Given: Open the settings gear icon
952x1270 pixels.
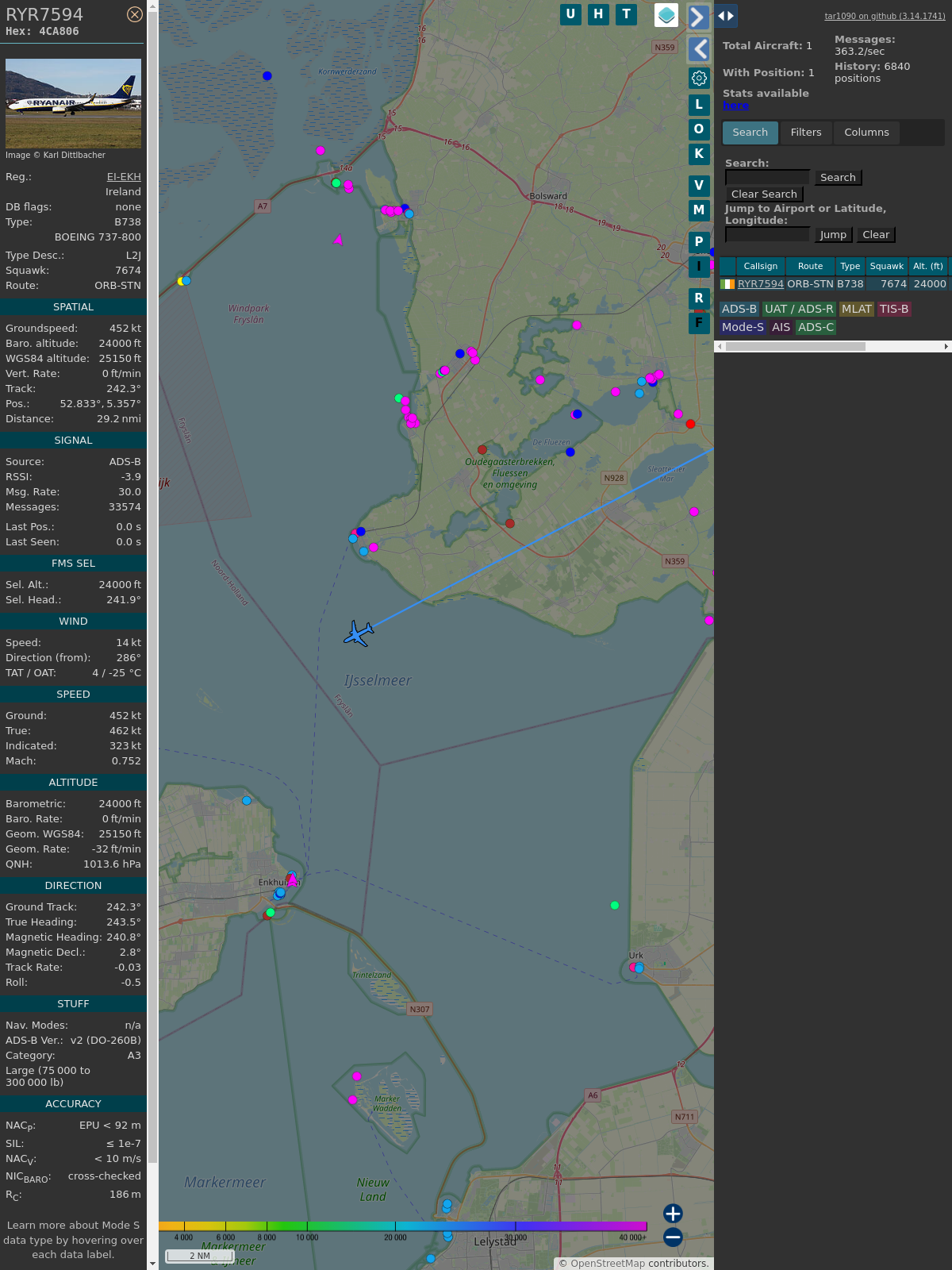Looking at the screenshot, I should 699,78.
